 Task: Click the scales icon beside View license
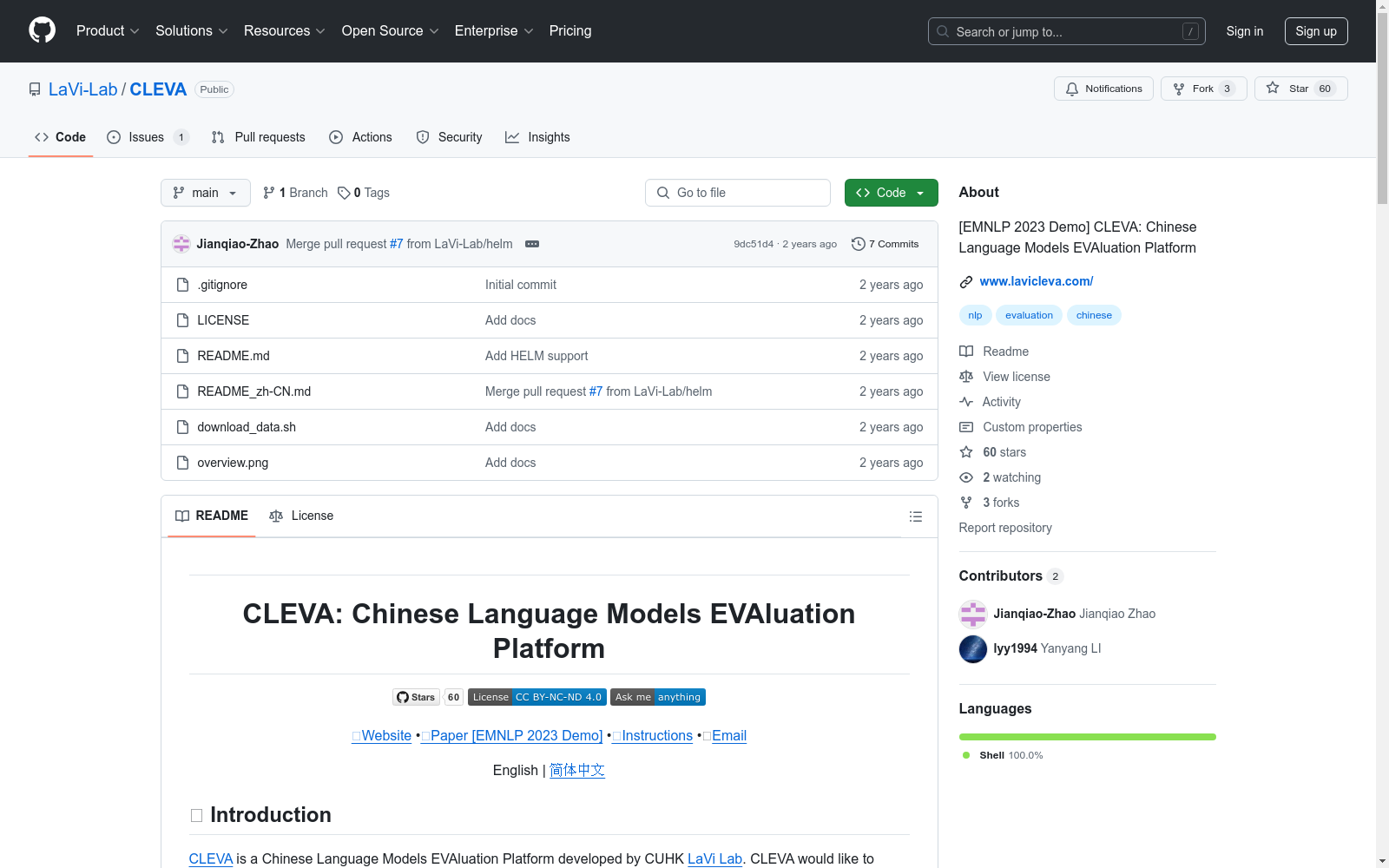966,377
